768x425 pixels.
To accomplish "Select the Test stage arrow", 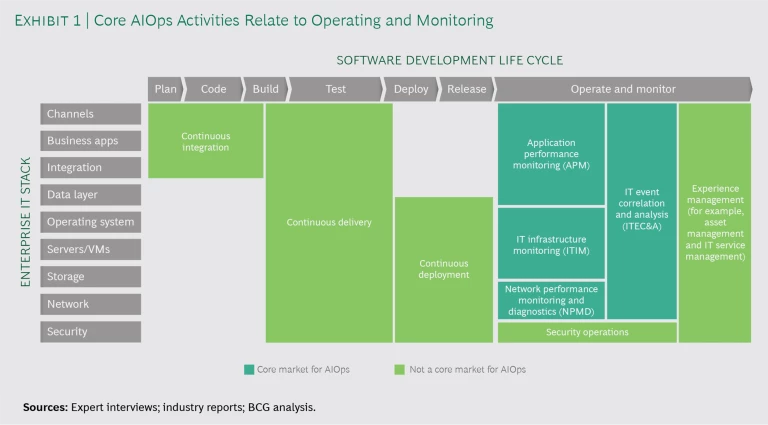I will [335, 89].
